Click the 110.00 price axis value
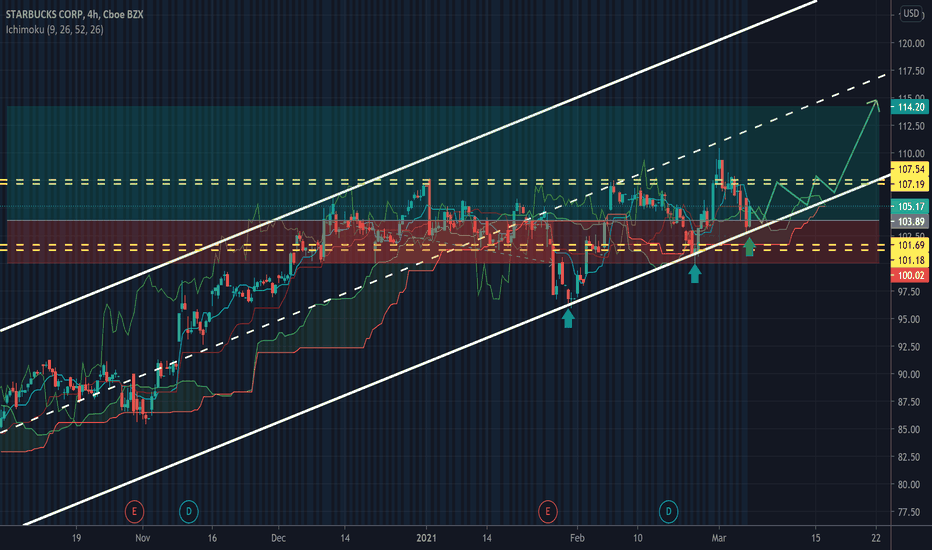932x550 pixels. 911,153
